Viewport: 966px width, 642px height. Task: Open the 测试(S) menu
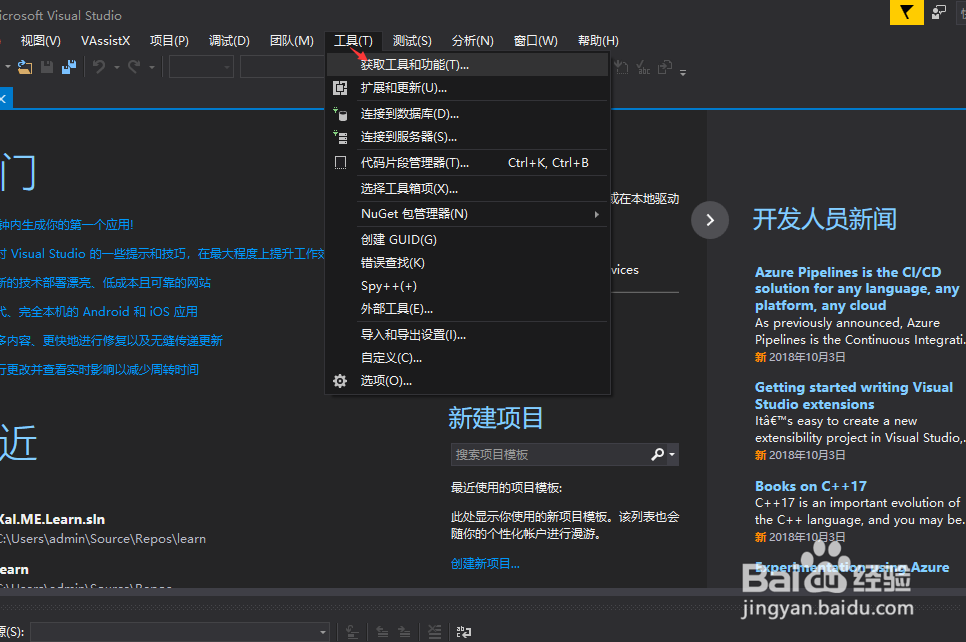pos(412,41)
